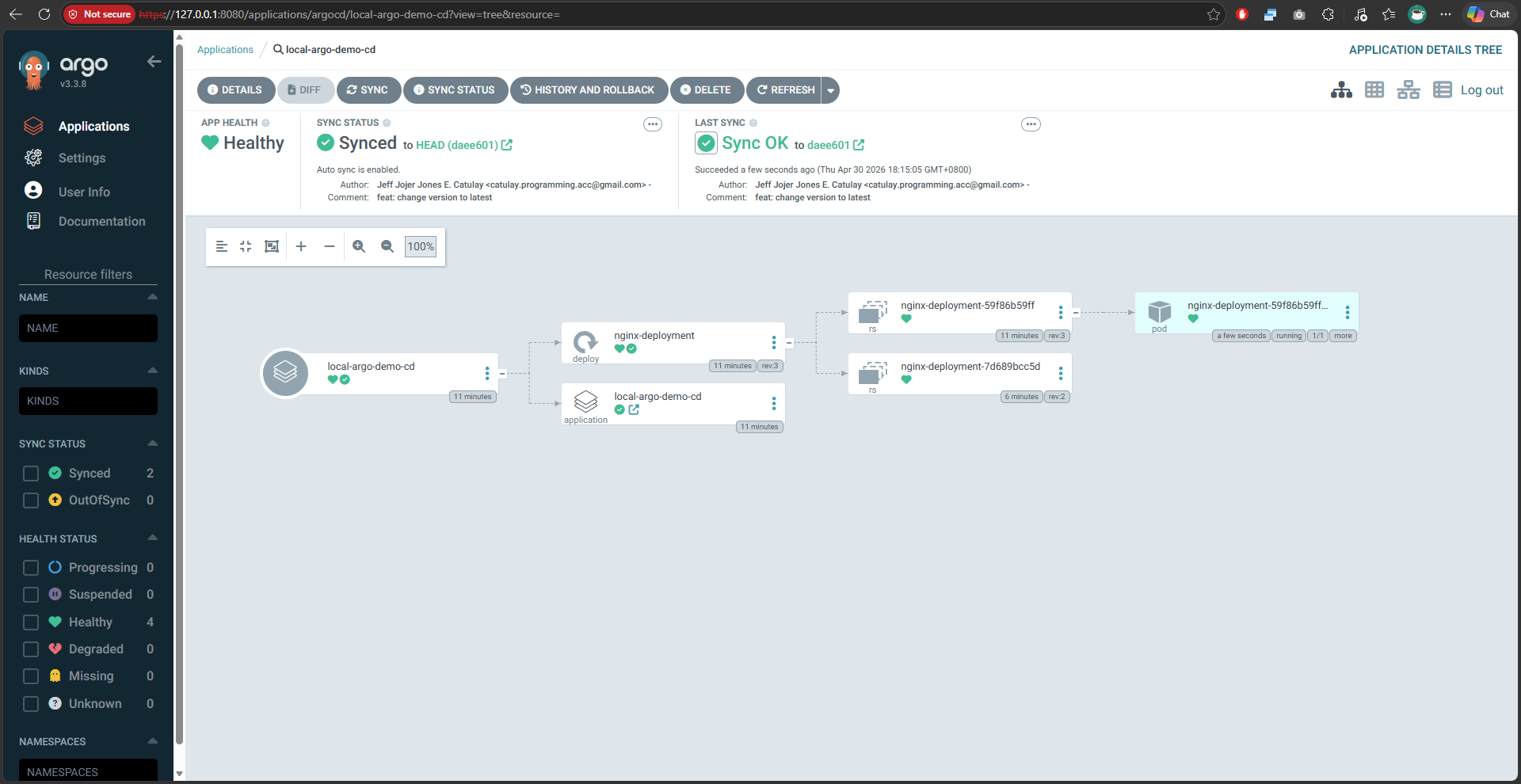Click the REFRESH button

click(784, 89)
